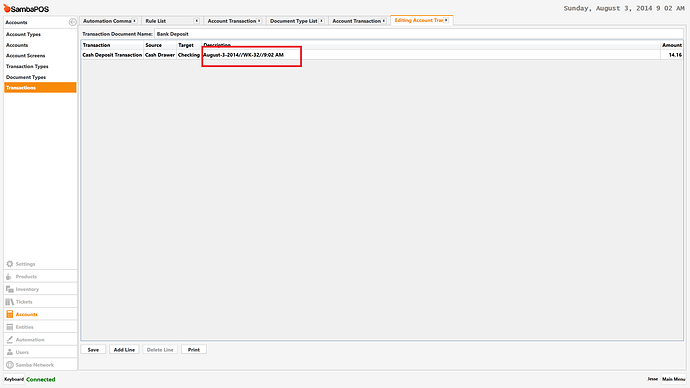Image resolution: width=690 pixels, height=388 pixels.
Task: Close the Automation Commands tab
Action: 135,21
